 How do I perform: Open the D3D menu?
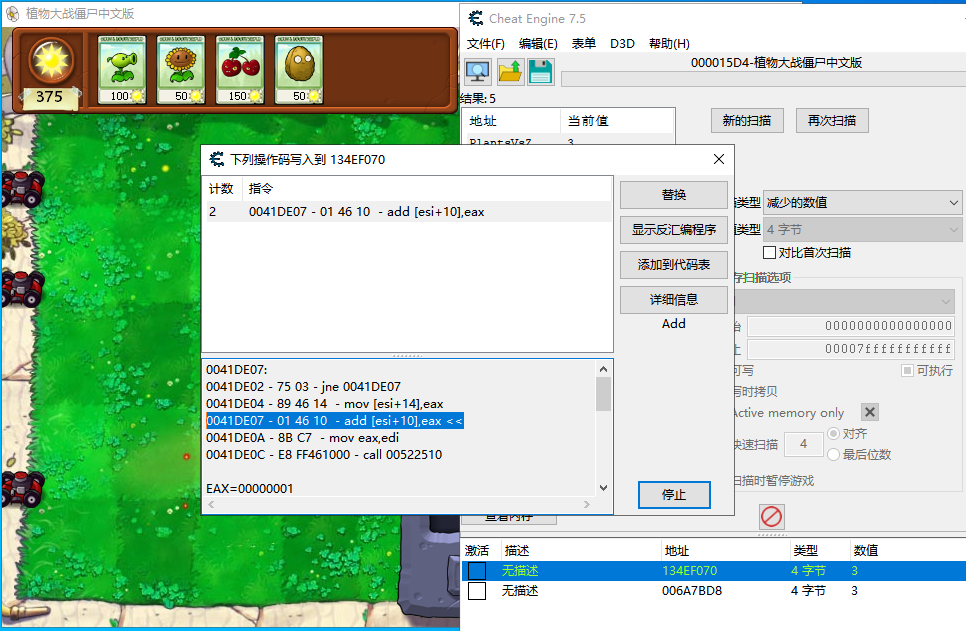(622, 44)
